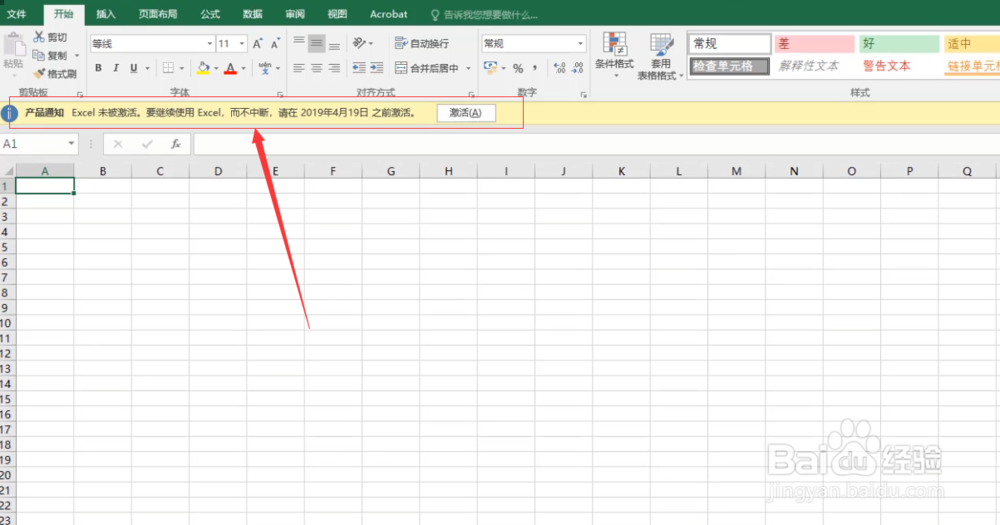Image resolution: width=1000 pixels, height=525 pixels.
Task: Decrease decimal places
Action: [578, 68]
